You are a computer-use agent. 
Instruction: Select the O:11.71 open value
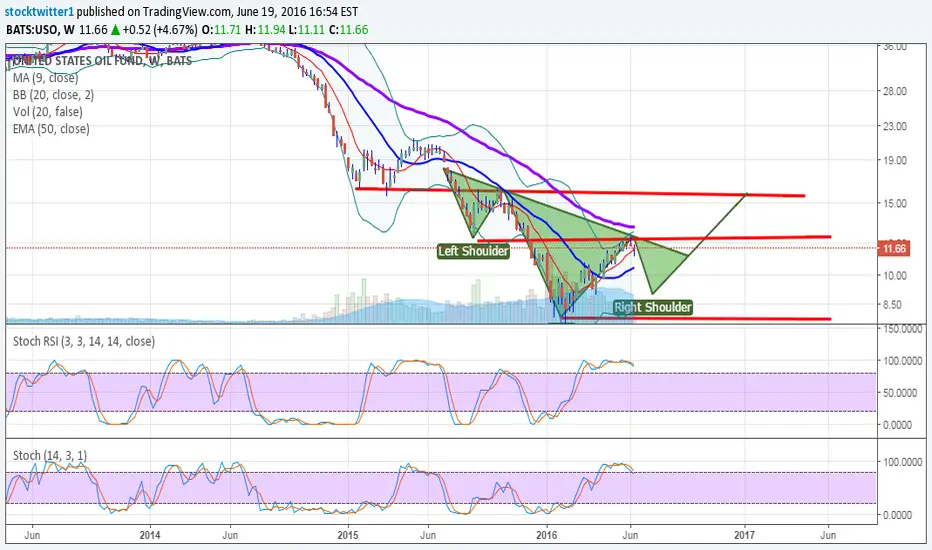(221, 29)
